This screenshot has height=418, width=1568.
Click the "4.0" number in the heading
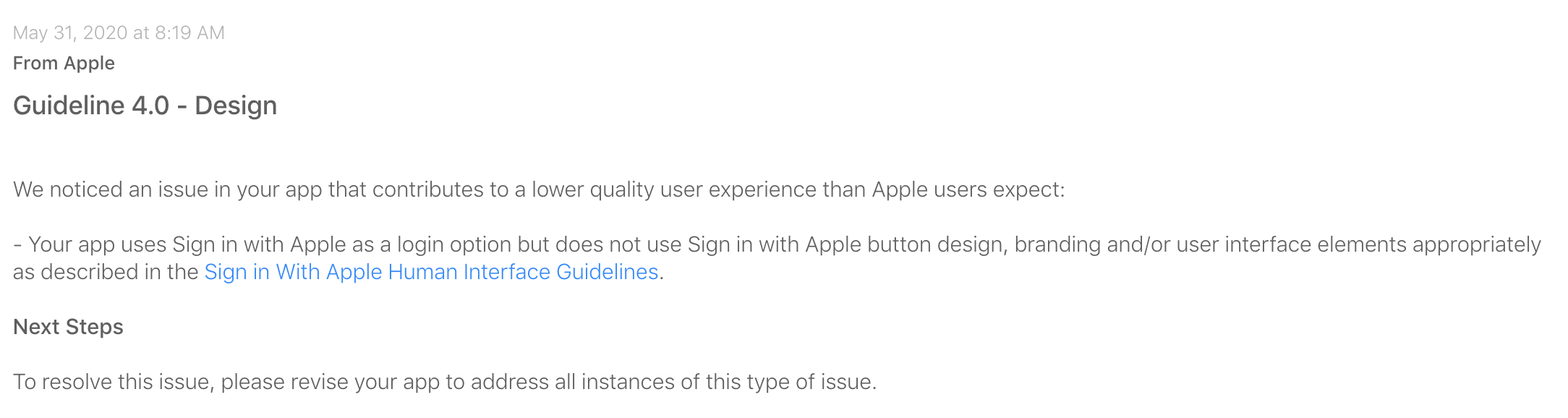tap(150, 106)
